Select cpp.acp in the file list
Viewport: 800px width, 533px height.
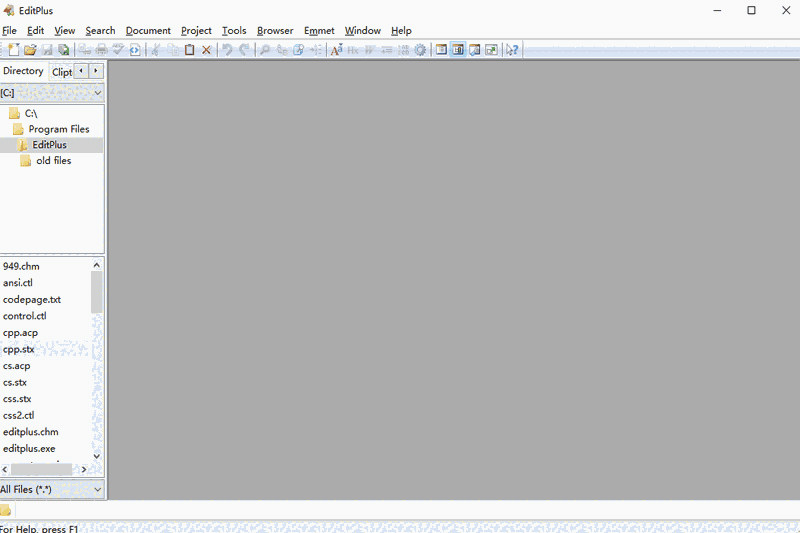[20, 333]
